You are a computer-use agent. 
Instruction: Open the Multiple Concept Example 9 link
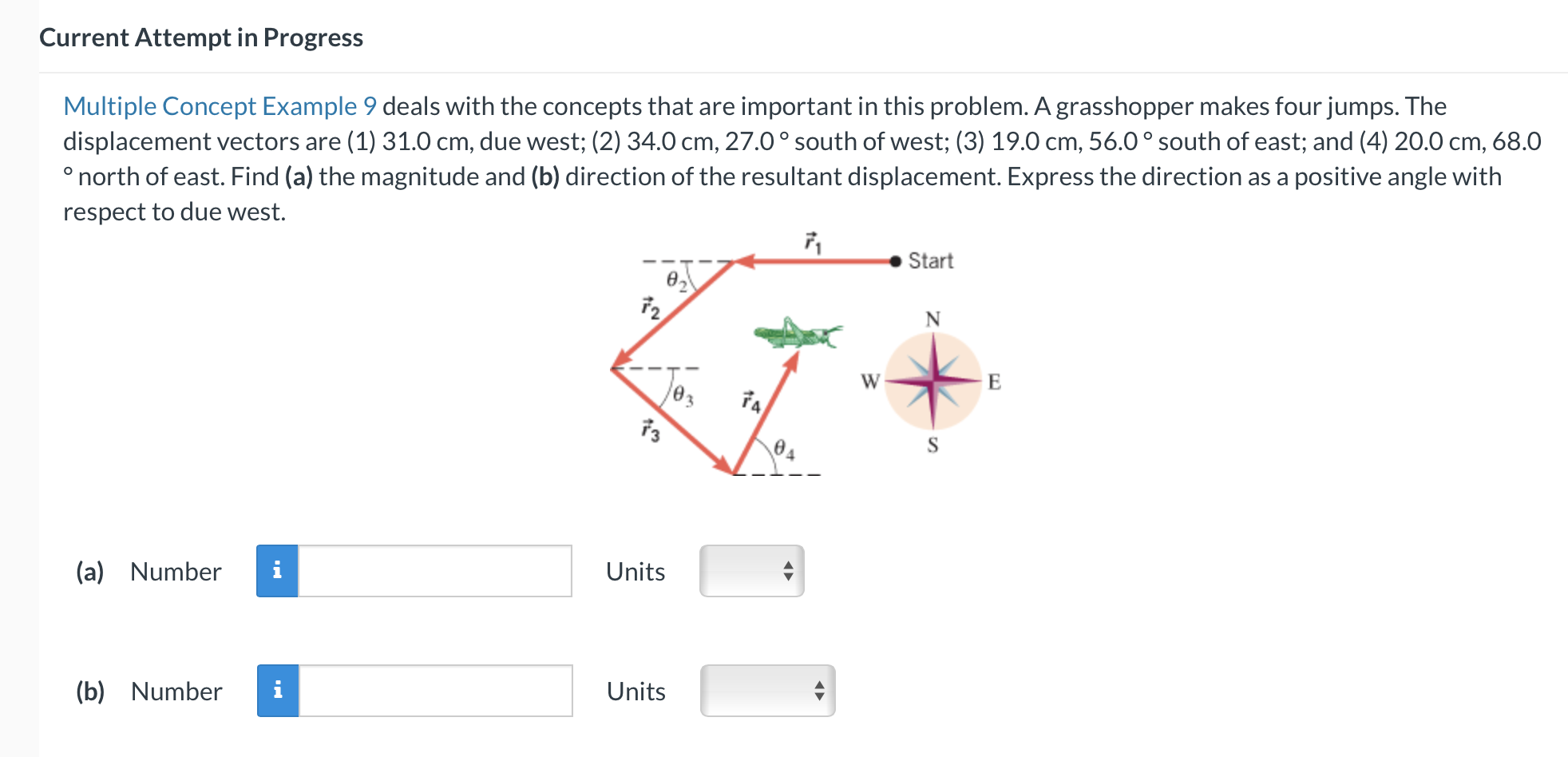click(x=220, y=106)
